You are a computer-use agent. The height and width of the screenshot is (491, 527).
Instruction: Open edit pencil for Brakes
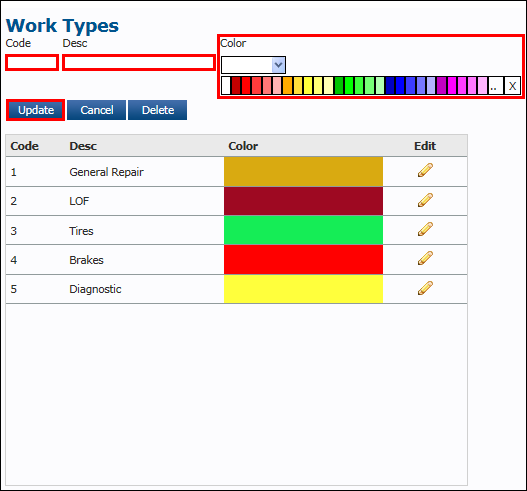[x=425, y=258]
